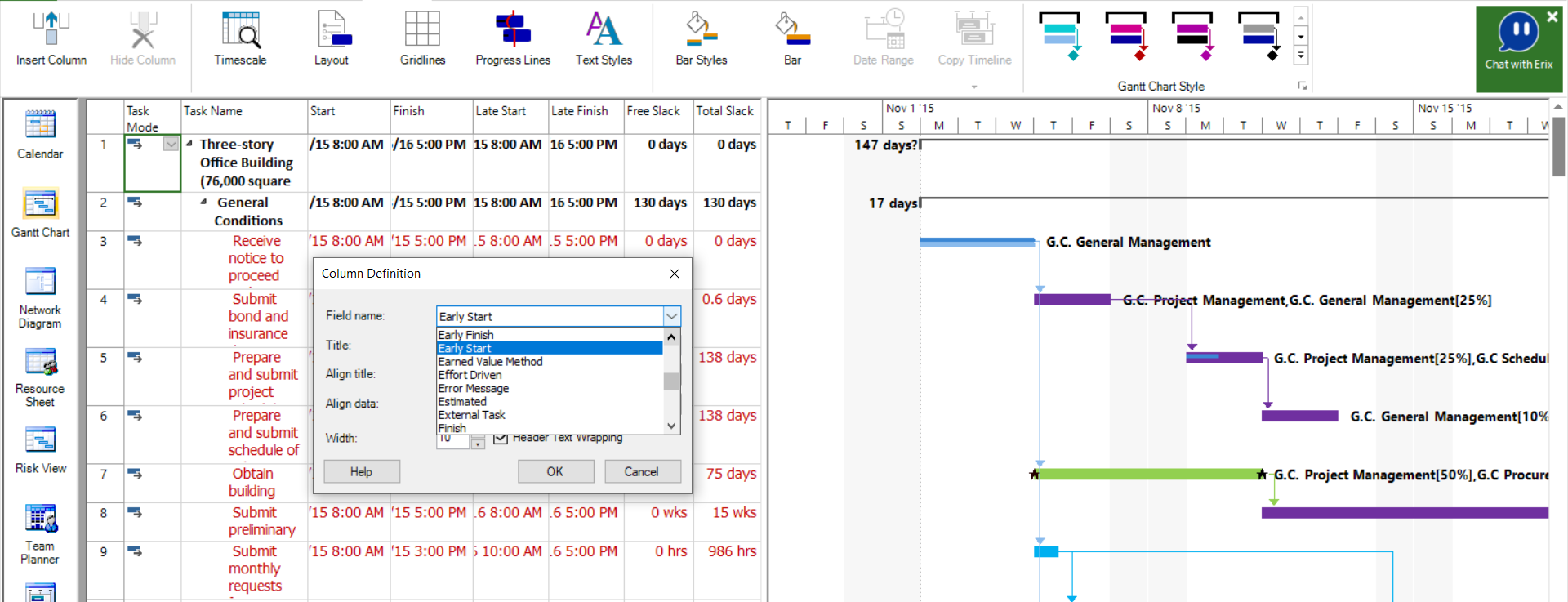The image size is (1568, 602).
Task: Click field list scroll-down arrow
Action: point(671,426)
